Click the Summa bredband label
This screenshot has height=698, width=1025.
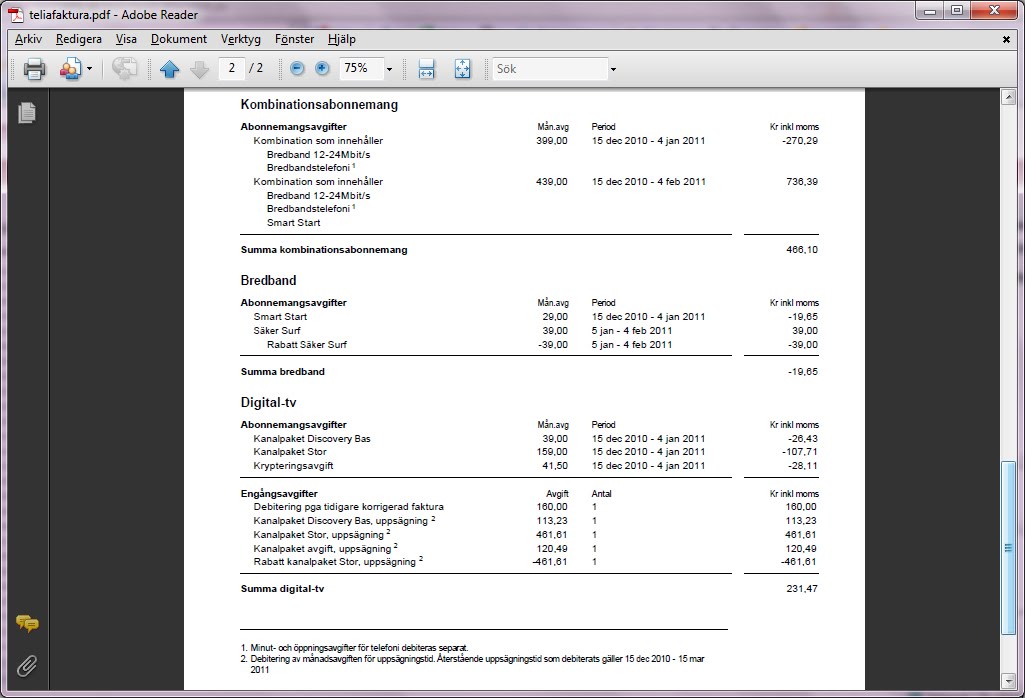pos(282,372)
